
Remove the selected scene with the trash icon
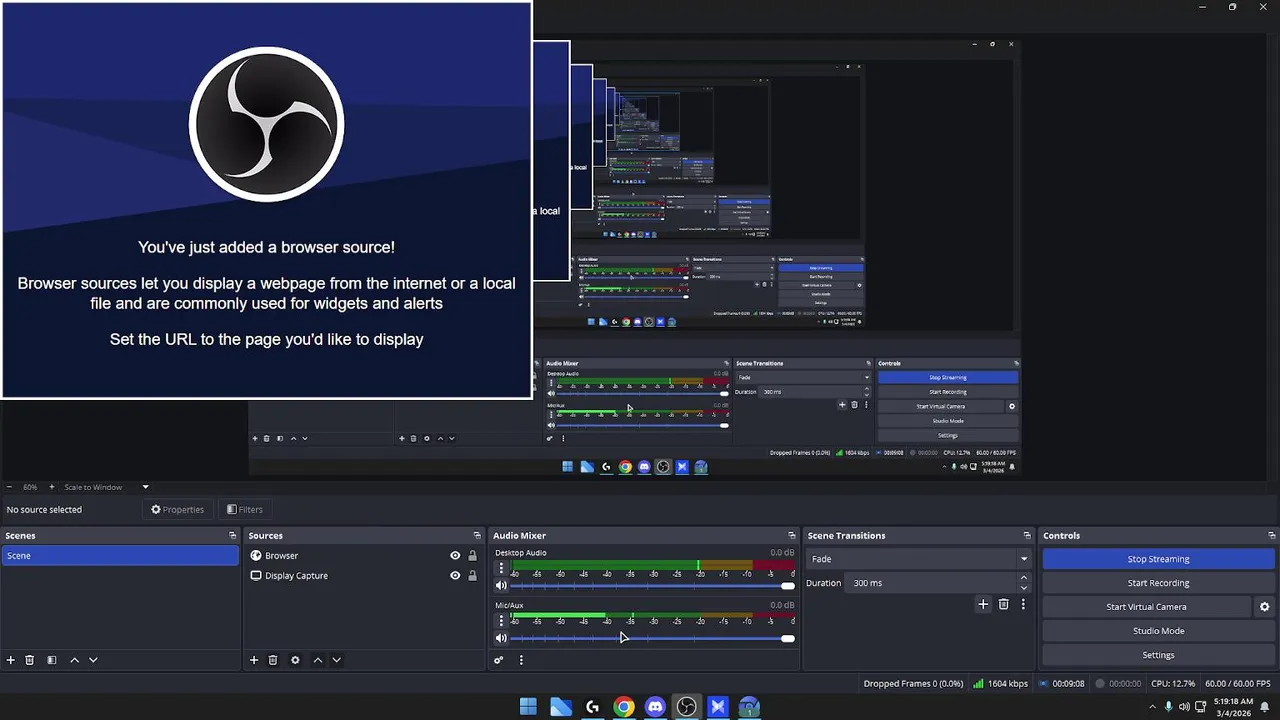pyautogui.click(x=30, y=660)
